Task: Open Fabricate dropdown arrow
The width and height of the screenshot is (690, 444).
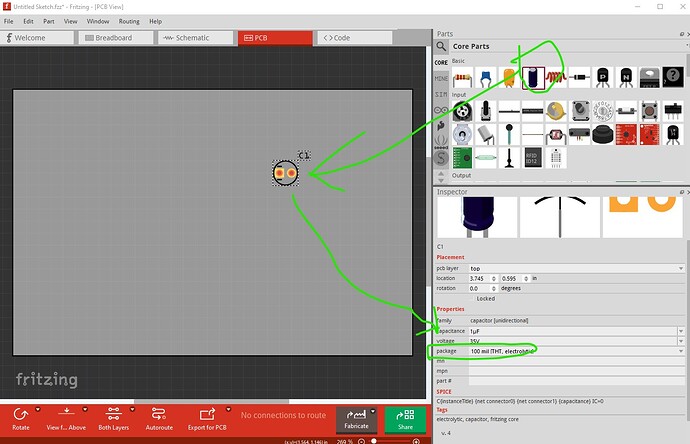Action: 373,411
